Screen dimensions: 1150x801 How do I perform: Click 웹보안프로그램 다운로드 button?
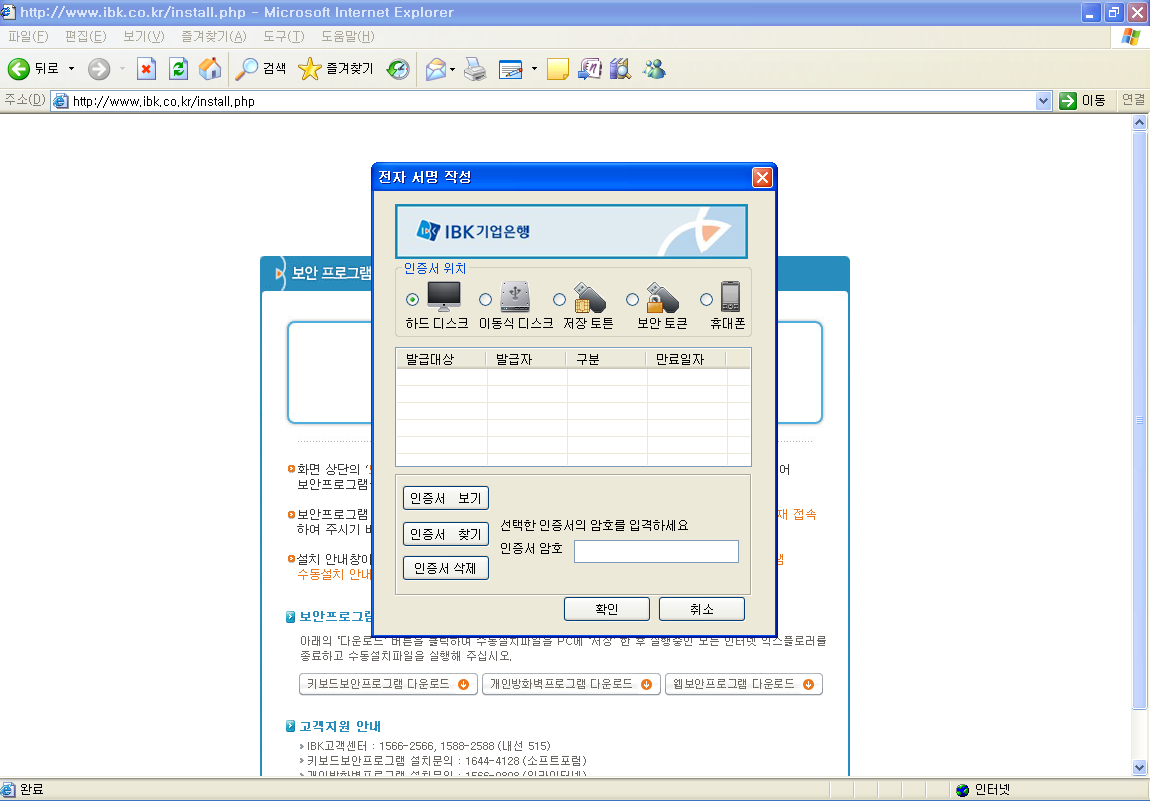click(744, 684)
